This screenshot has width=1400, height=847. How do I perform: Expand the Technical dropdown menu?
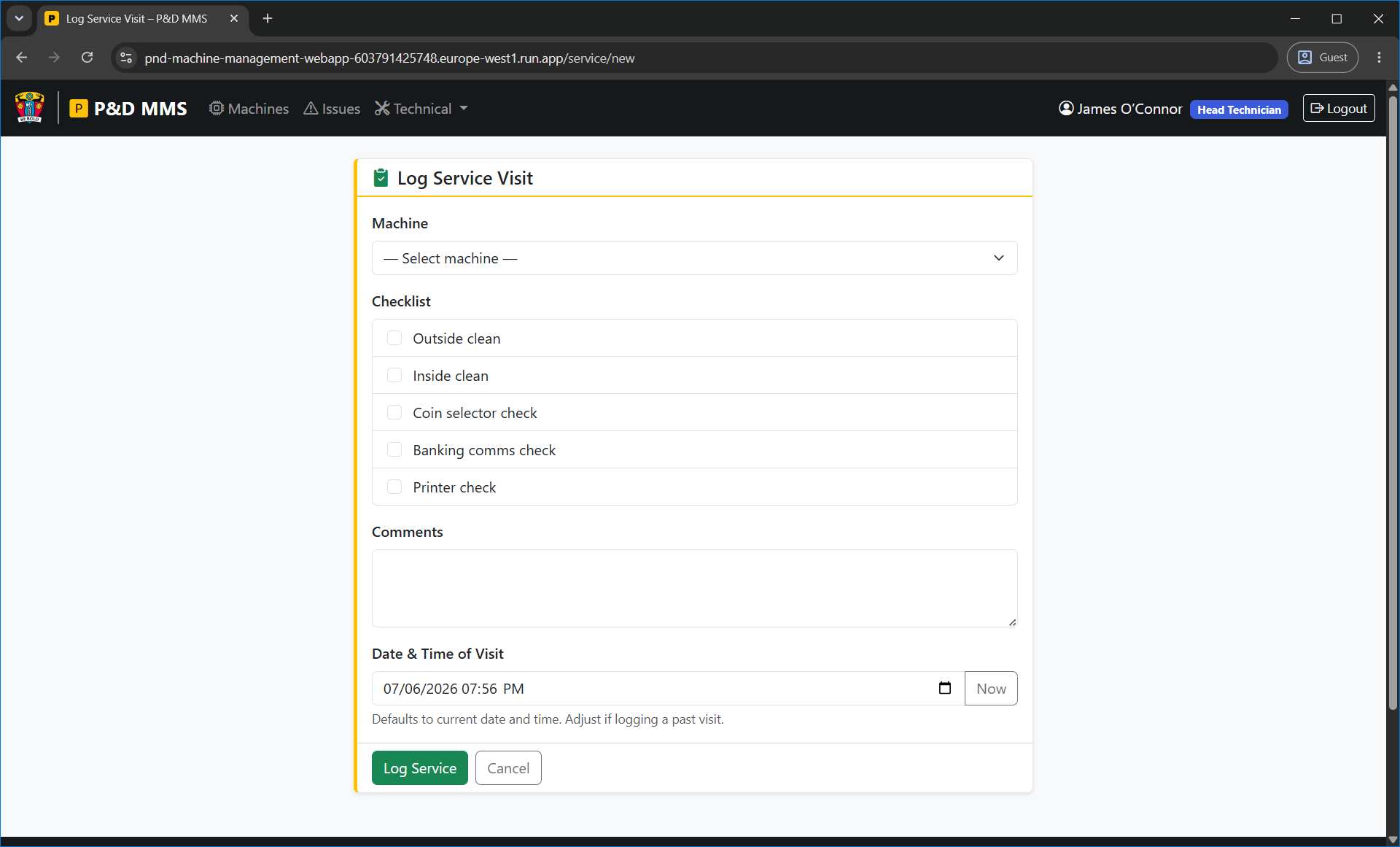click(421, 109)
